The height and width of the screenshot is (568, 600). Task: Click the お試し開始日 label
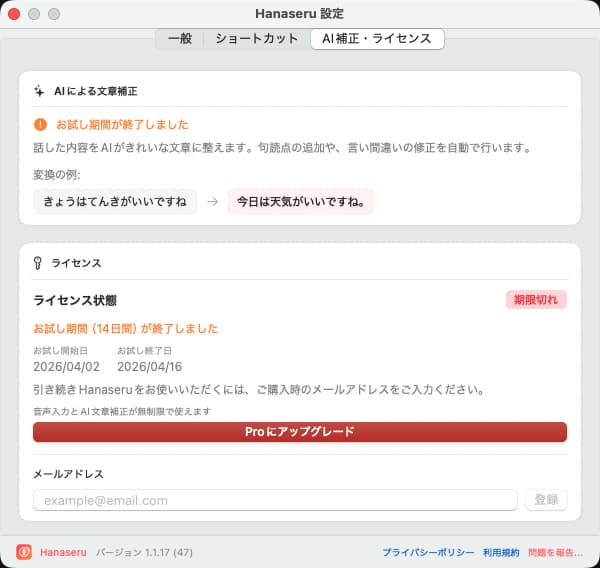click(x=60, y=350)
